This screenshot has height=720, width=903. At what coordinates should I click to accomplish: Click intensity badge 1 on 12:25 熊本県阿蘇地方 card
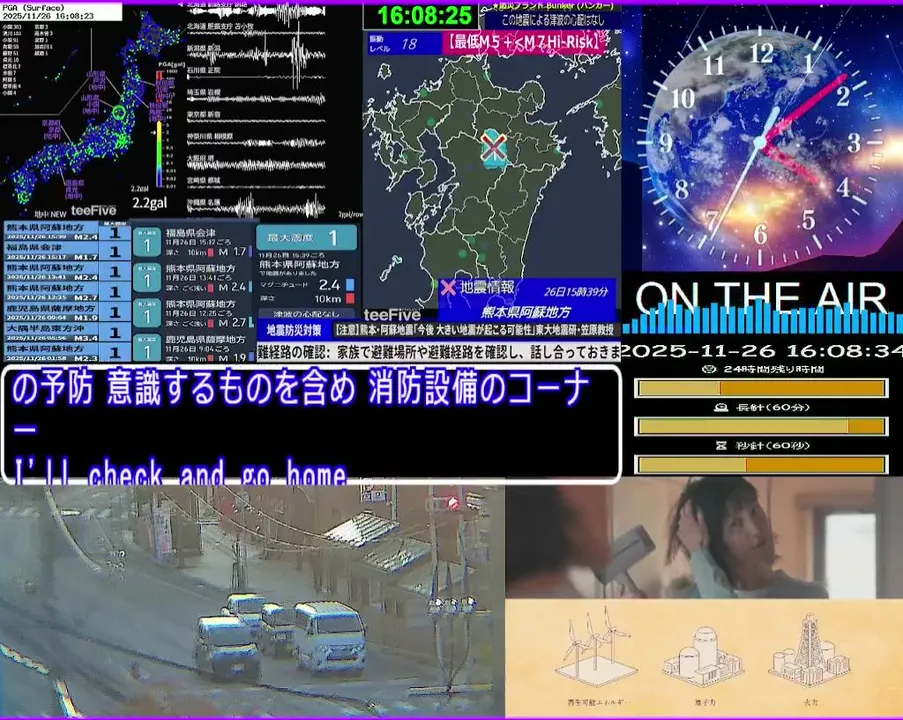tap(147, 314)
